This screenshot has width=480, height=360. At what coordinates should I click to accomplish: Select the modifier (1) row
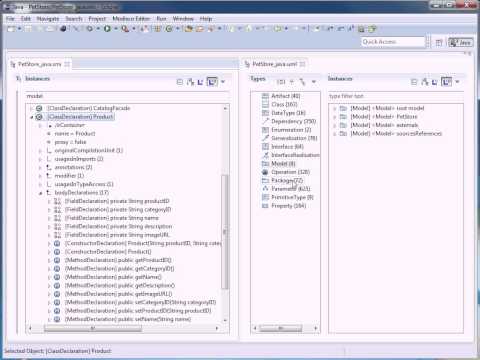[x=69, y=176]
